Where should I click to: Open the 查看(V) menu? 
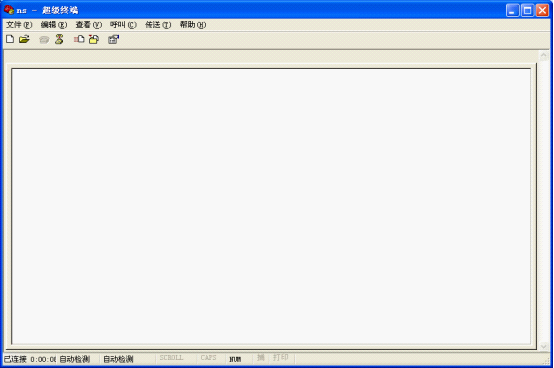point(89,25)
